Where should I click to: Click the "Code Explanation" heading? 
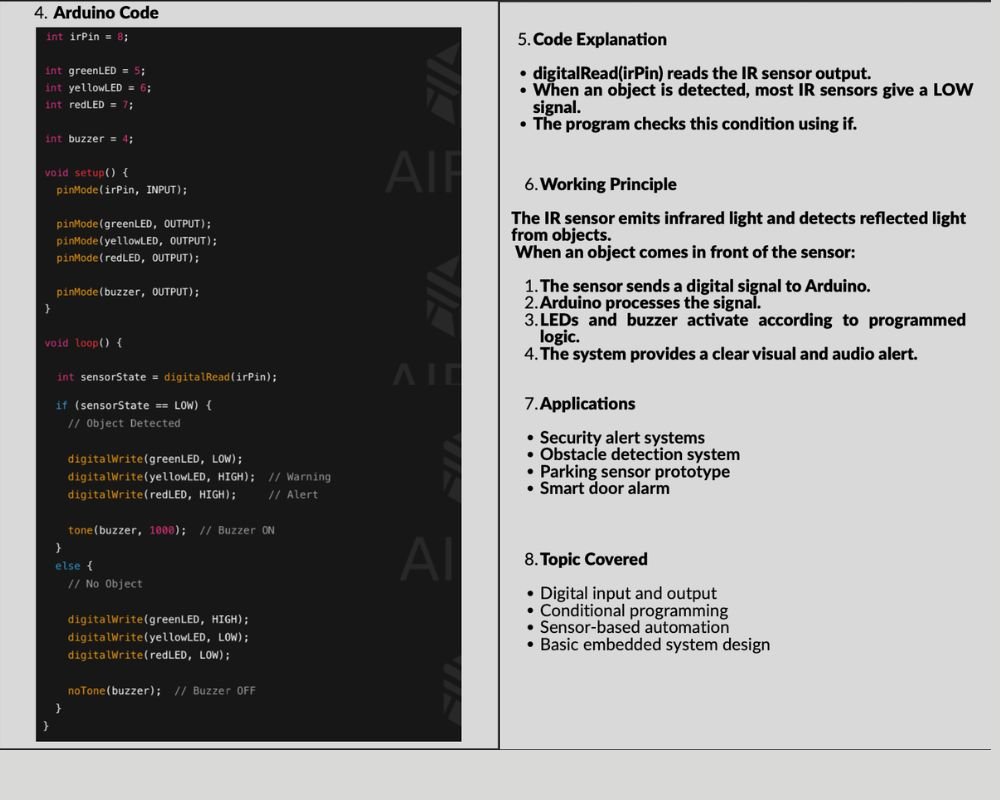[x=599, y=39]
